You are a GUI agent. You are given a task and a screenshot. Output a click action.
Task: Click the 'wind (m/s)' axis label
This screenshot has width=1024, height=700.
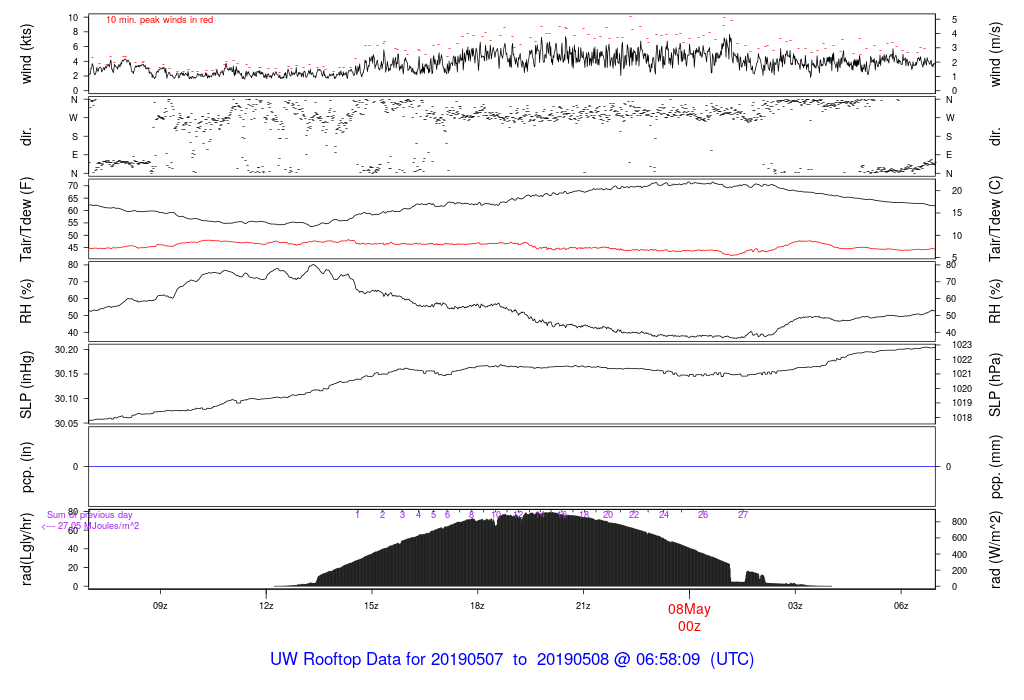[994, 53]
